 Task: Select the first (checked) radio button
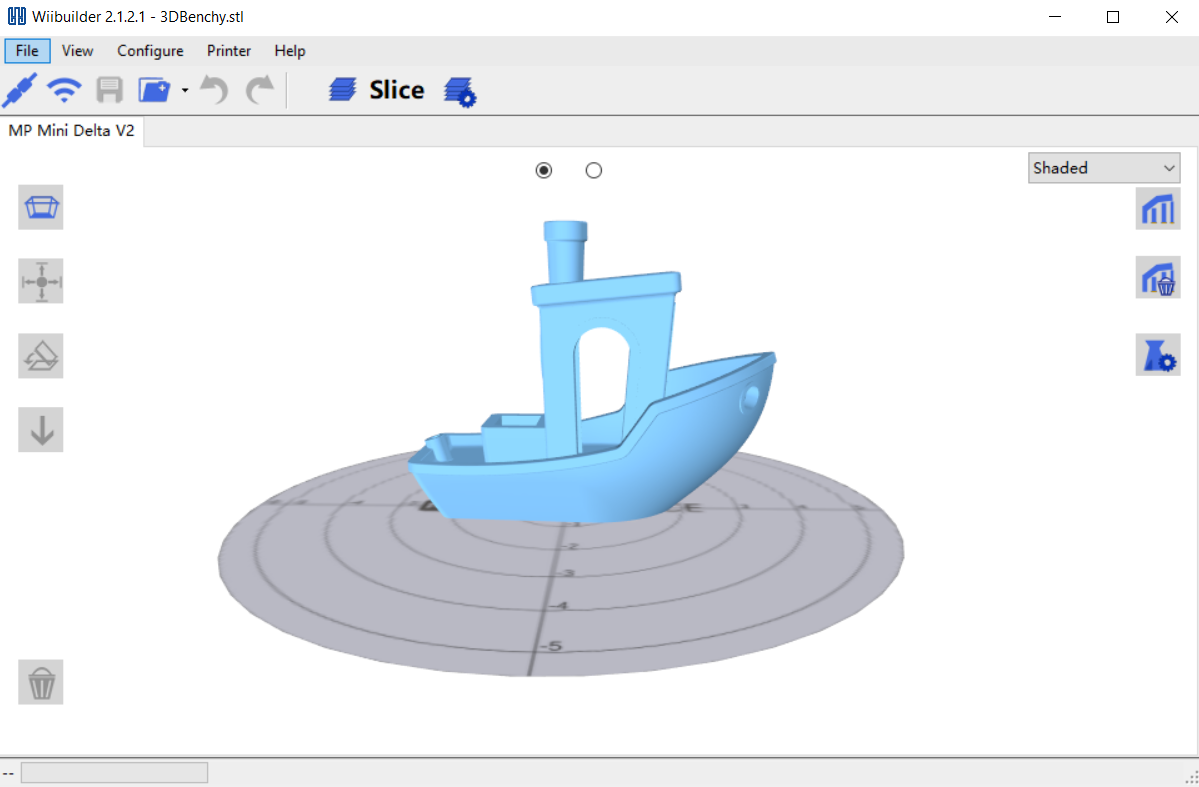click(x=544, y=170)
